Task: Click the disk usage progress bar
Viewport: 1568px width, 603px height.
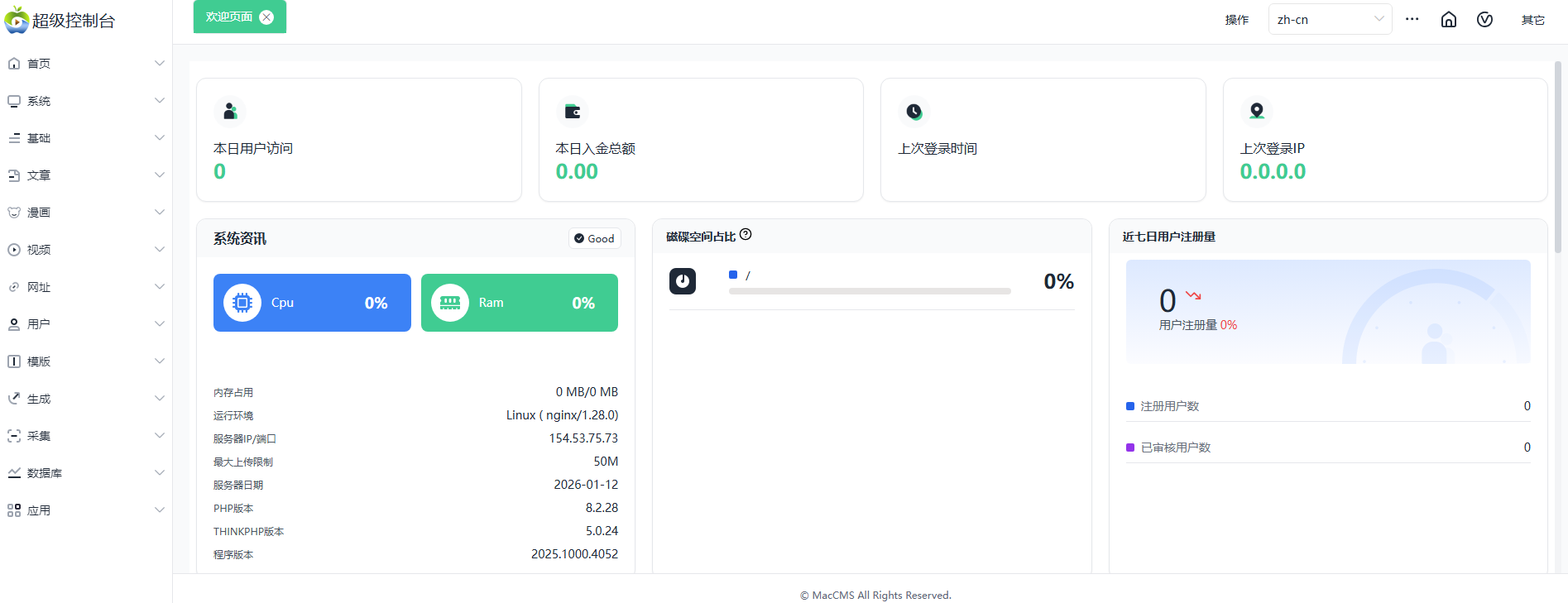Action: 869,291
